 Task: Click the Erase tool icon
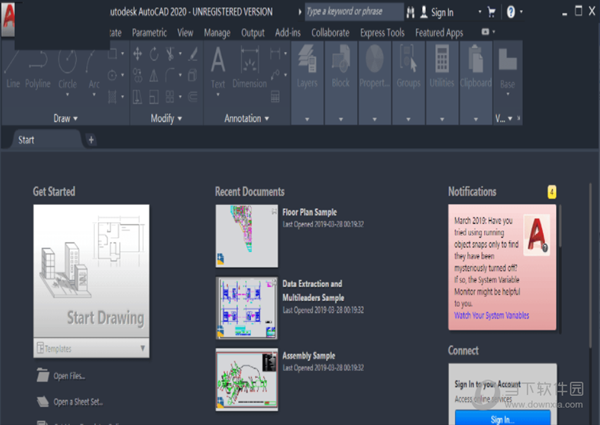[193, 54]
